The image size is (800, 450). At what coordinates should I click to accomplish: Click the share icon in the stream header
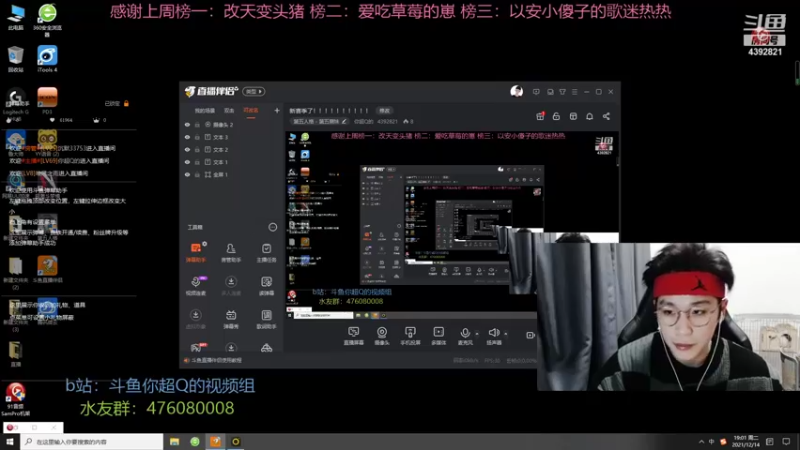tap(606, 116)
